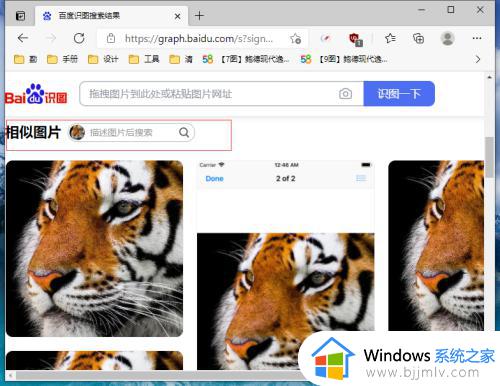Viewport: 500px width, 386px height.
Task: Open the first tiger similar image
Action: (x=94, y=249)
